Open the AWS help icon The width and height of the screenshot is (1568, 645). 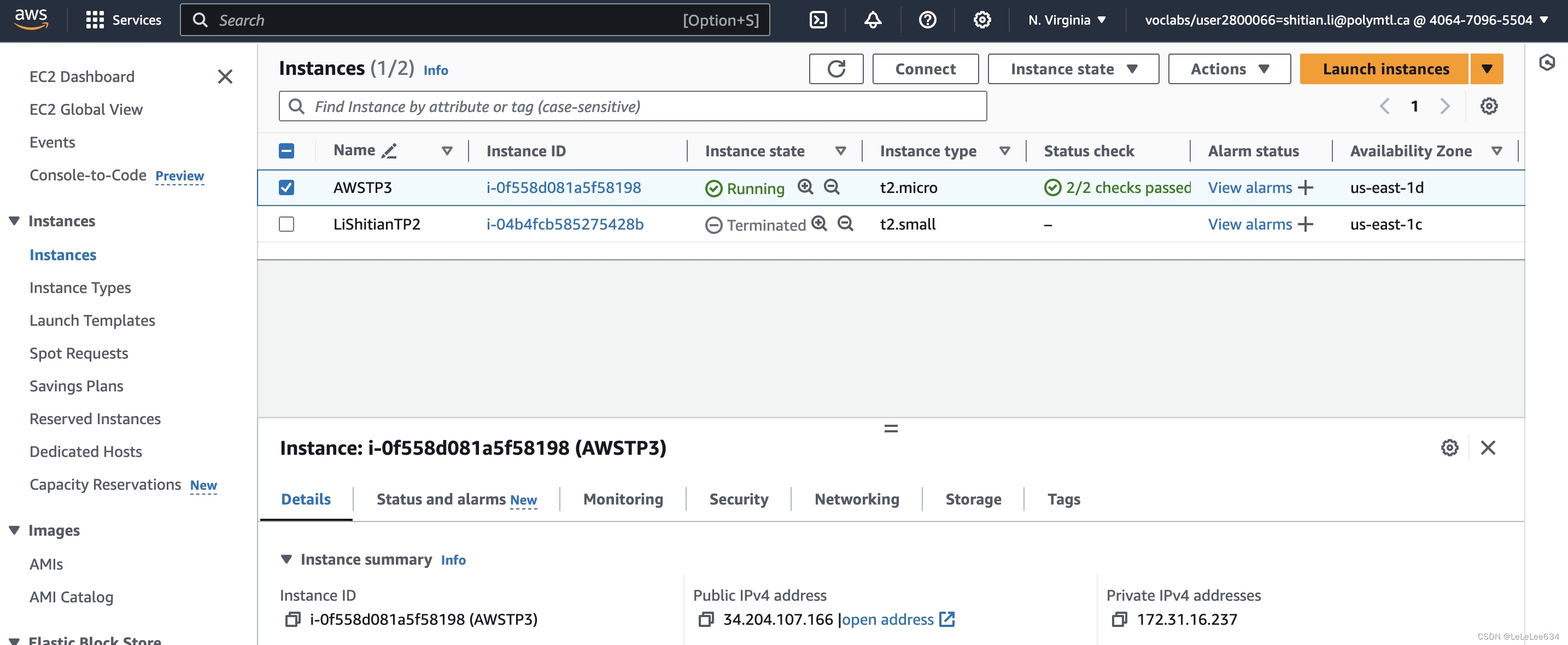pyautogui.click(x=927, y=20)
